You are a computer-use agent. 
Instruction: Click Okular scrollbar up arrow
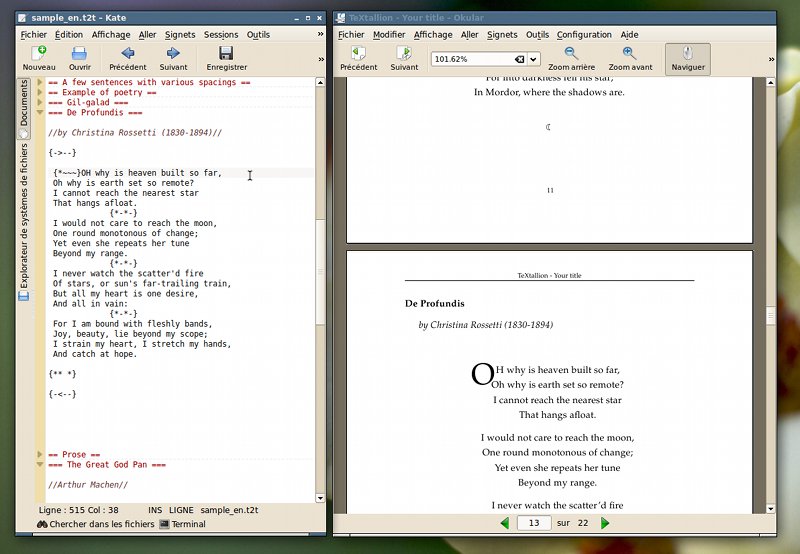click(x=770, y=82)
